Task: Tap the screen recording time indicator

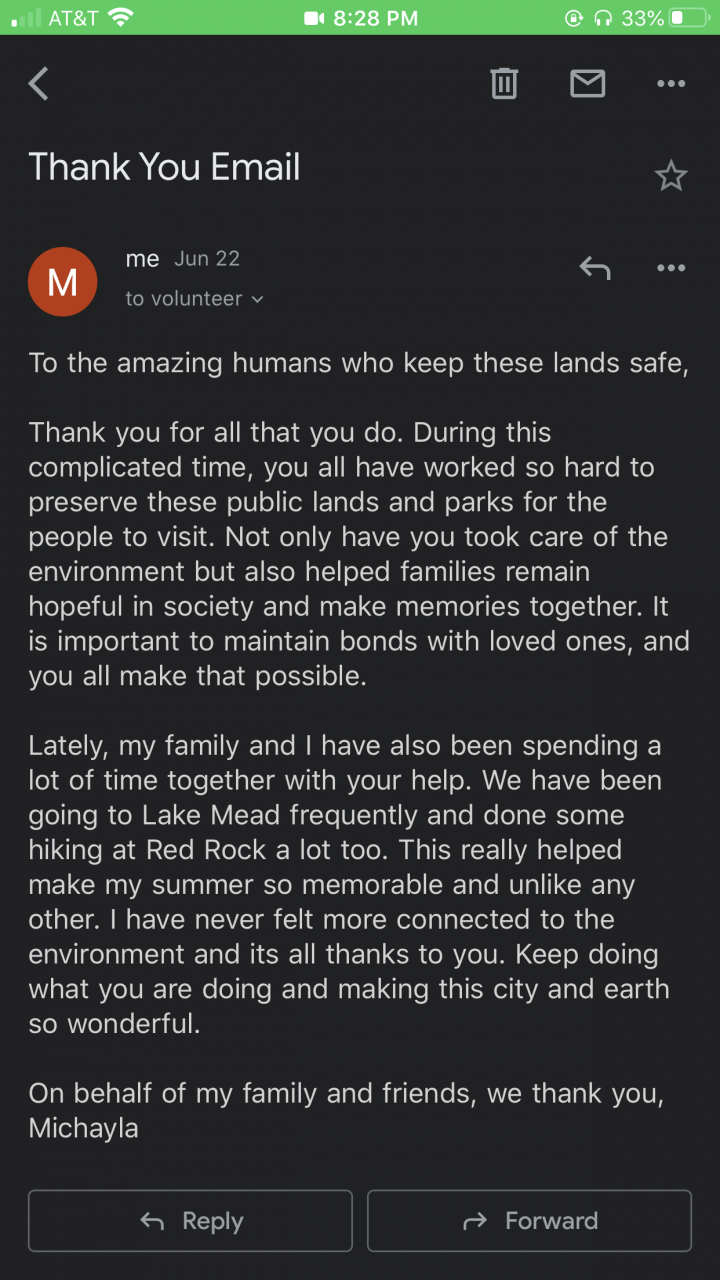Action: (x=360, y=18)
